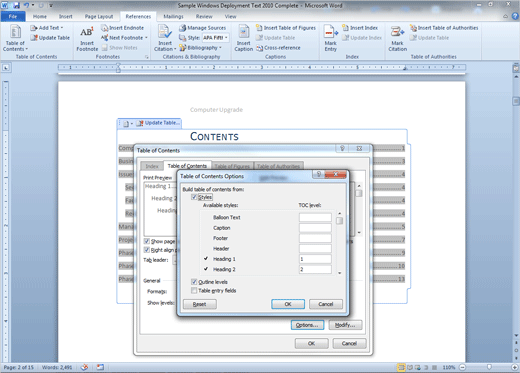The width and height of the screenshot is (520, 373).
Task: Toggle the Outline levels checkbox
Action: (x=194, y=282)
